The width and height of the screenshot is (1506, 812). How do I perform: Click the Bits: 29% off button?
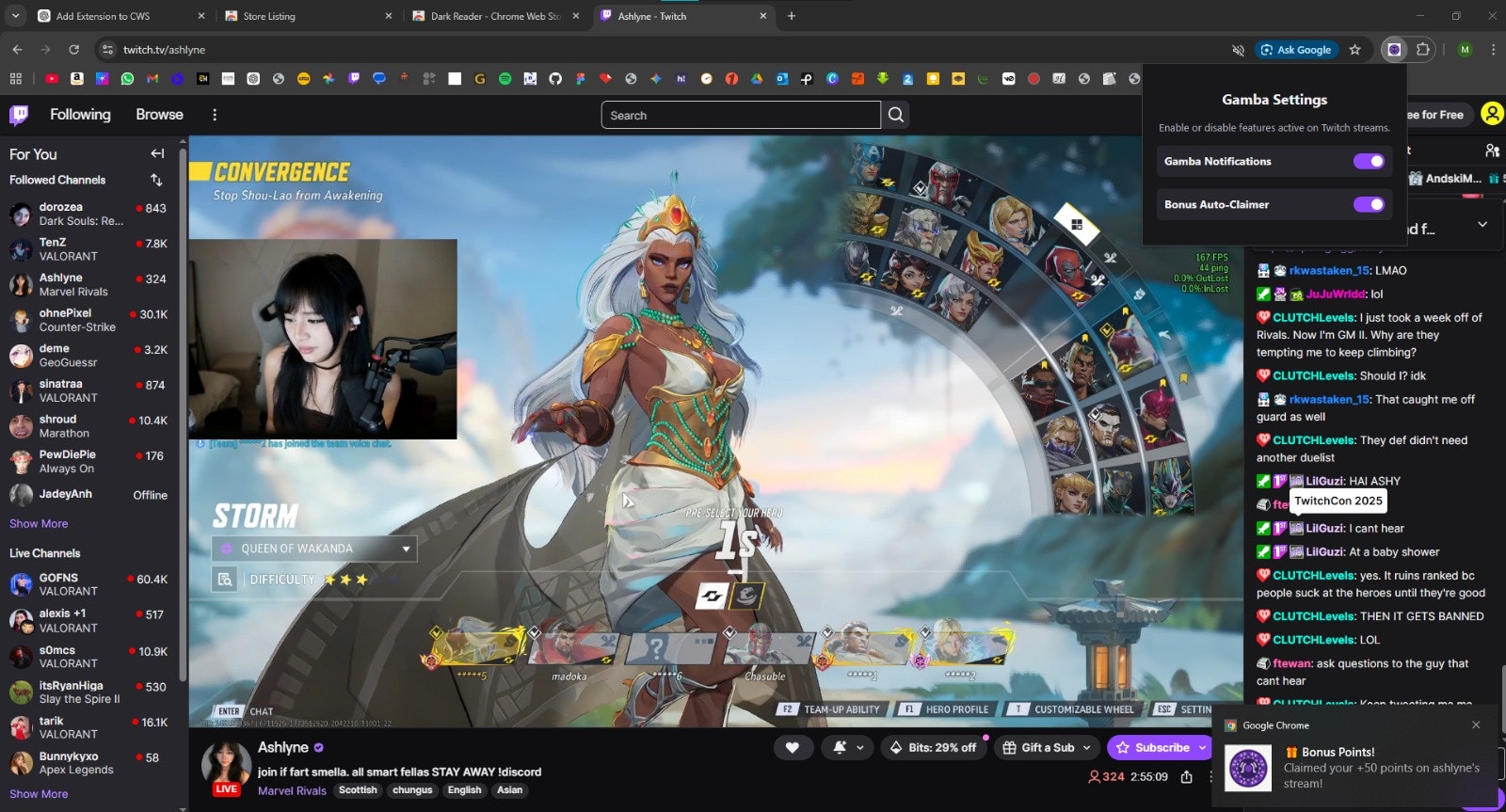point(934,748)
